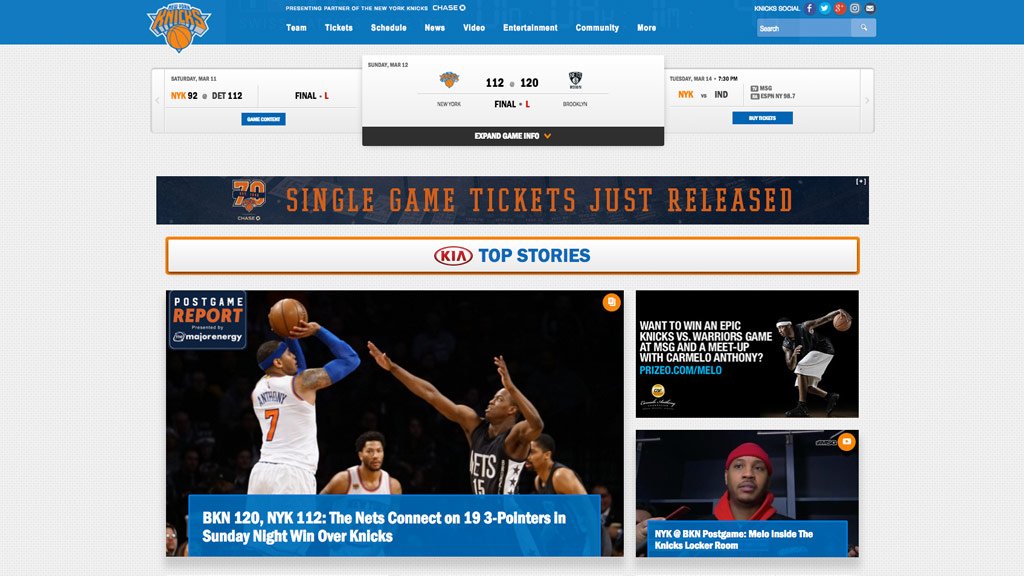Click the Google Plus social icon
The width and height of the screenshot is (1024, 576).
click(840, 8)
